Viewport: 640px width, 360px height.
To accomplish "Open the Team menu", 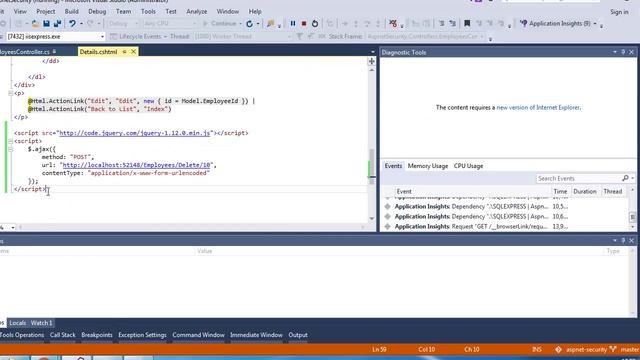I will (x=124, y=11).
